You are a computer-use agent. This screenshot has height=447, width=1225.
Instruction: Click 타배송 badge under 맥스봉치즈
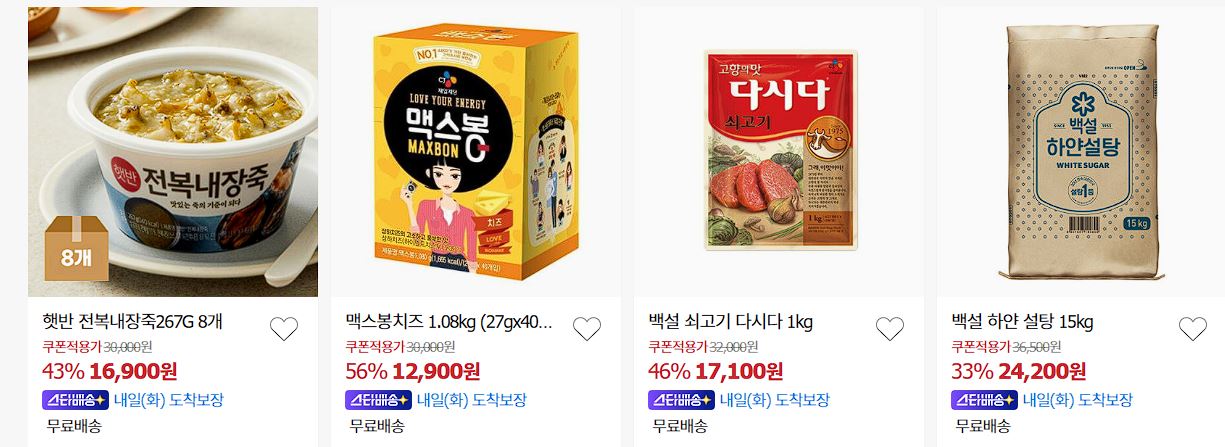[378, 400]
